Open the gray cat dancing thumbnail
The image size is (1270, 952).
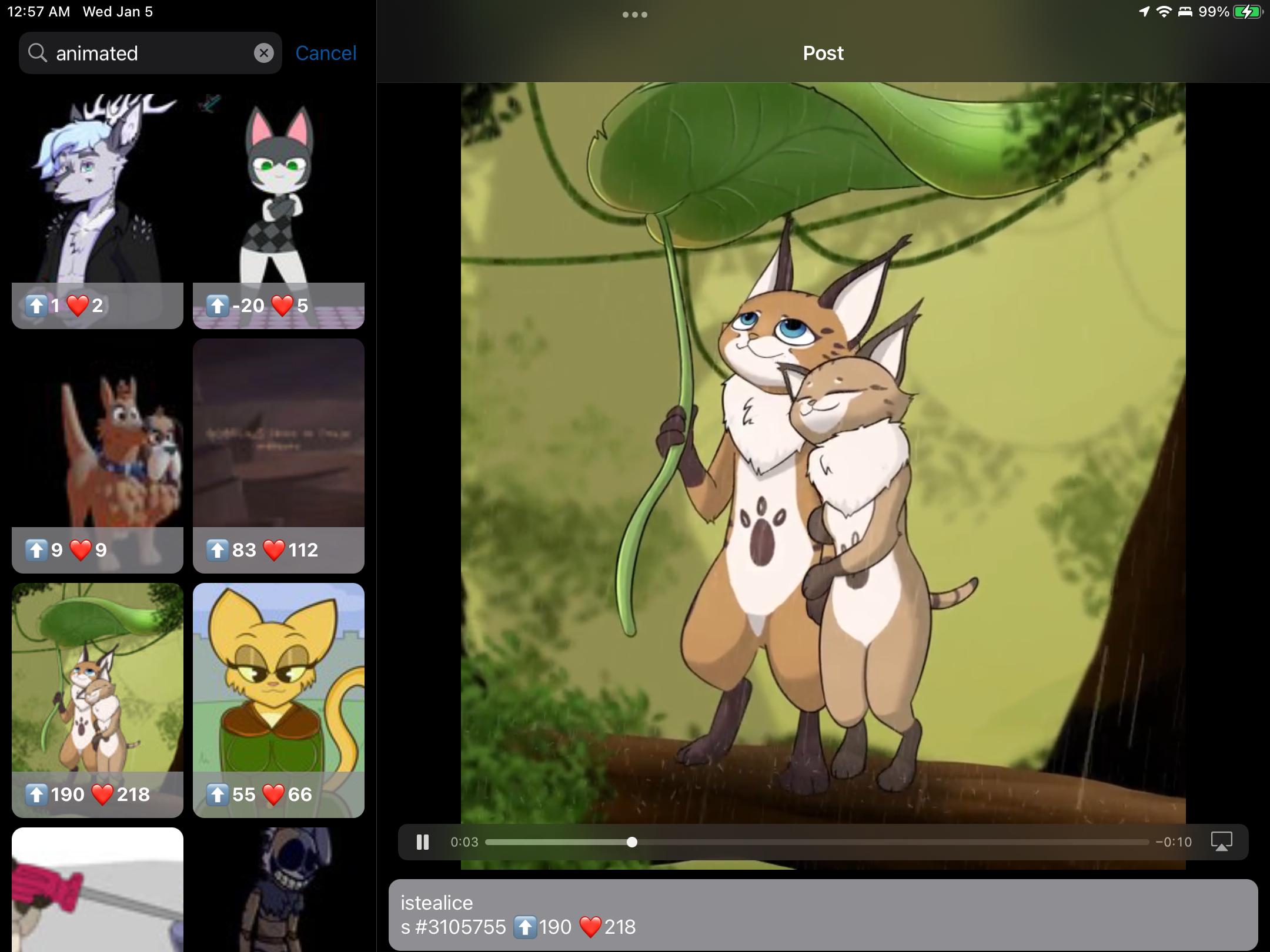point(278,194)
